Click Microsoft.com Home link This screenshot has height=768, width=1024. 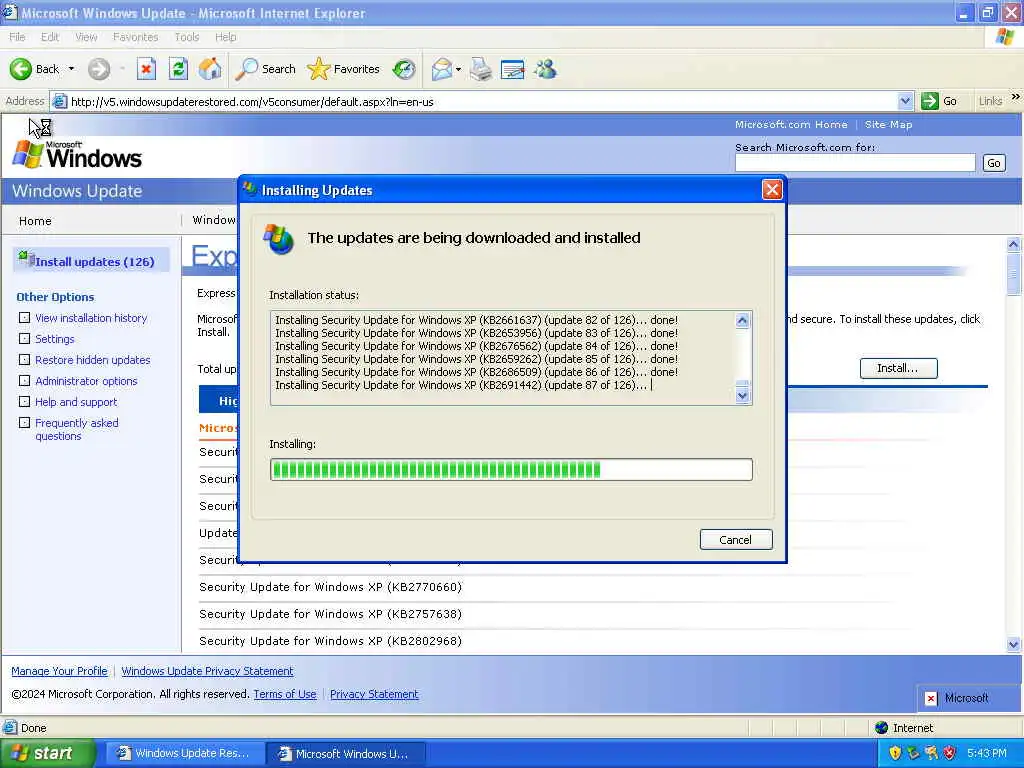point(791,125)
